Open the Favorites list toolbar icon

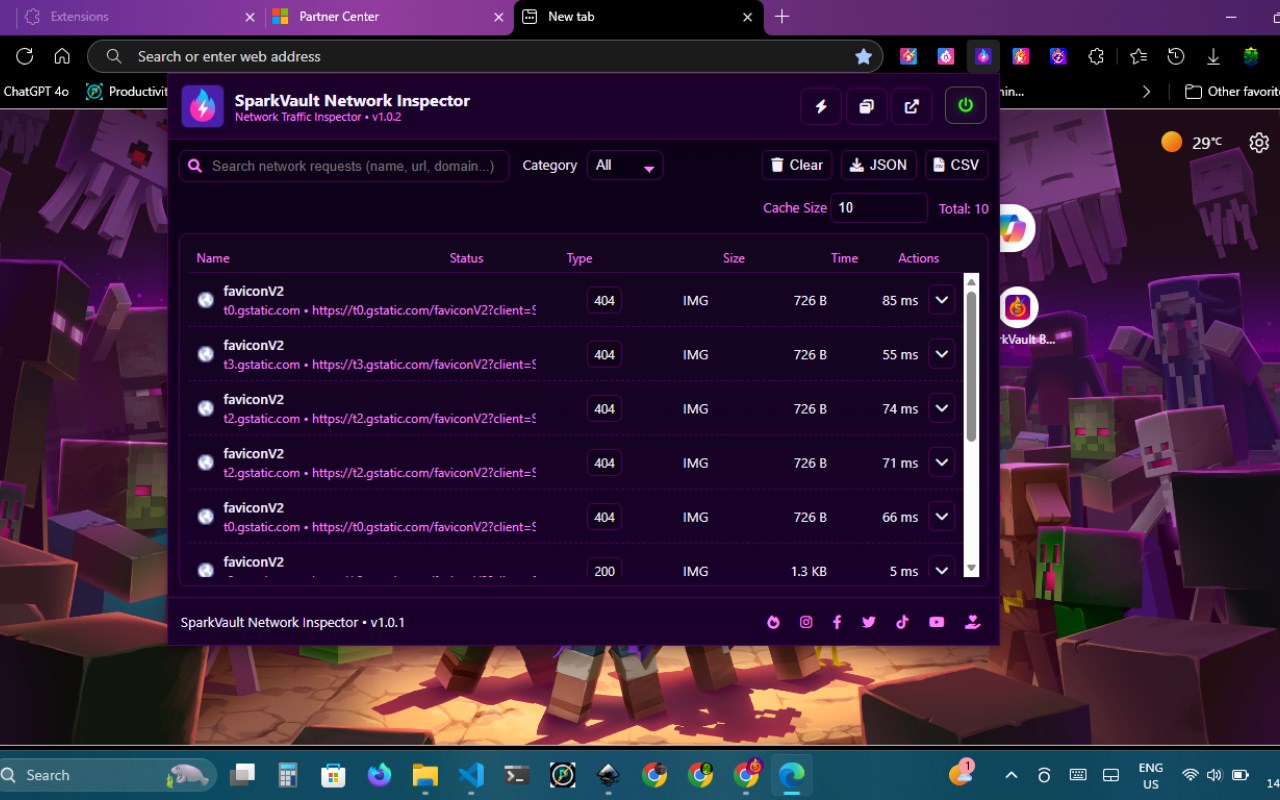[1139, 57]
